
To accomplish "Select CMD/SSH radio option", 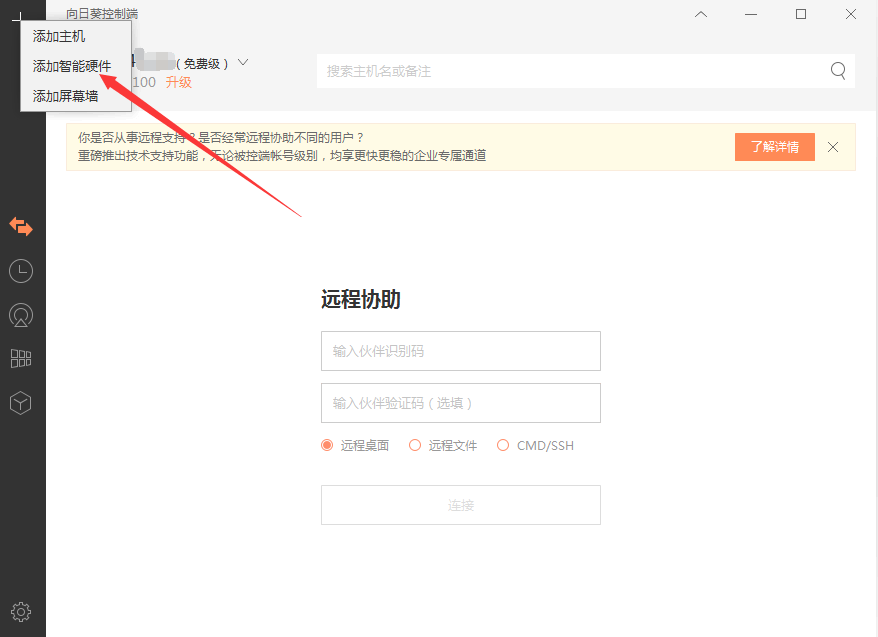I will (x=503, y=445).
